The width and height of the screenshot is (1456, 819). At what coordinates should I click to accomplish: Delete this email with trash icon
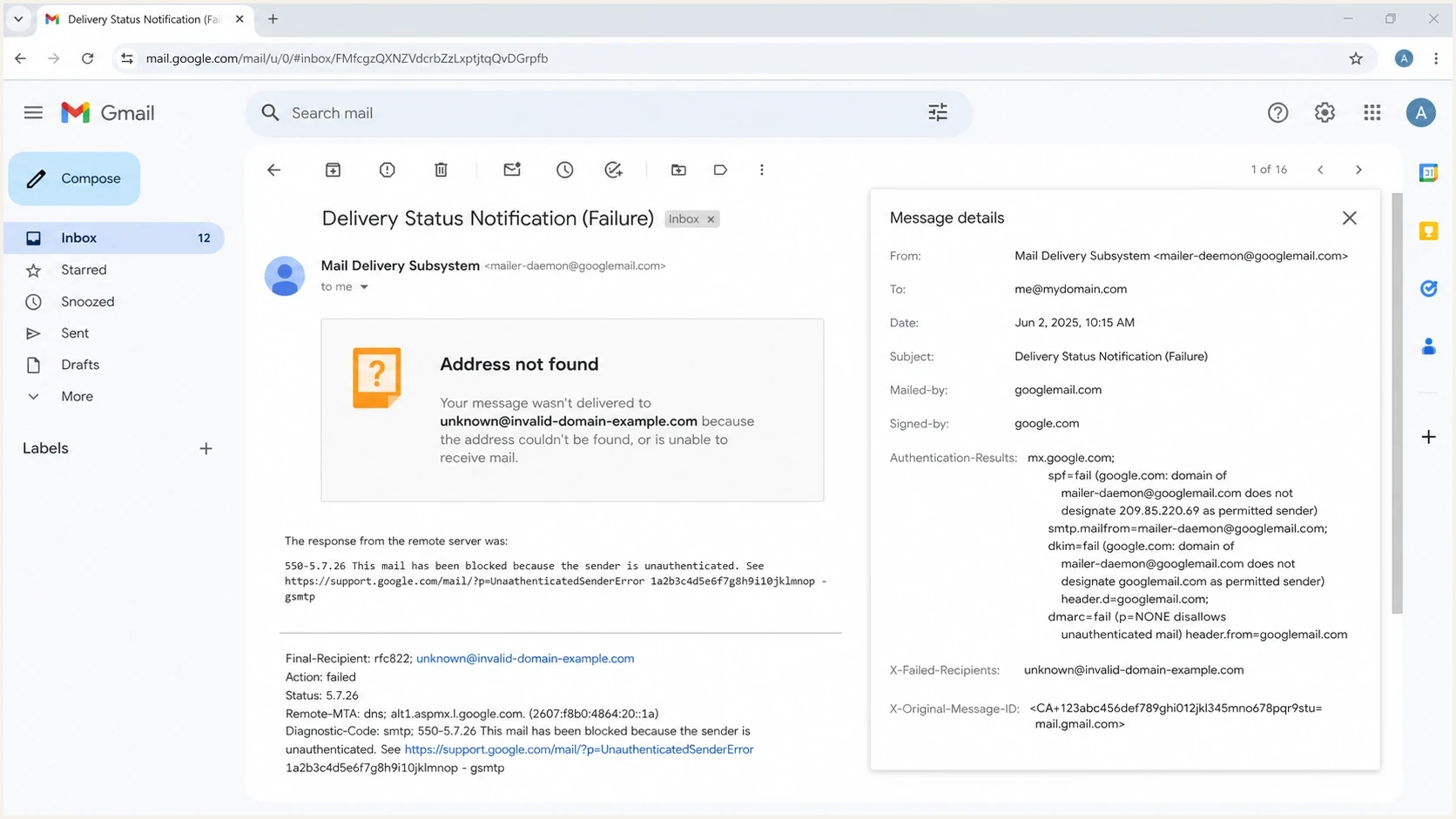pos(442,170)
